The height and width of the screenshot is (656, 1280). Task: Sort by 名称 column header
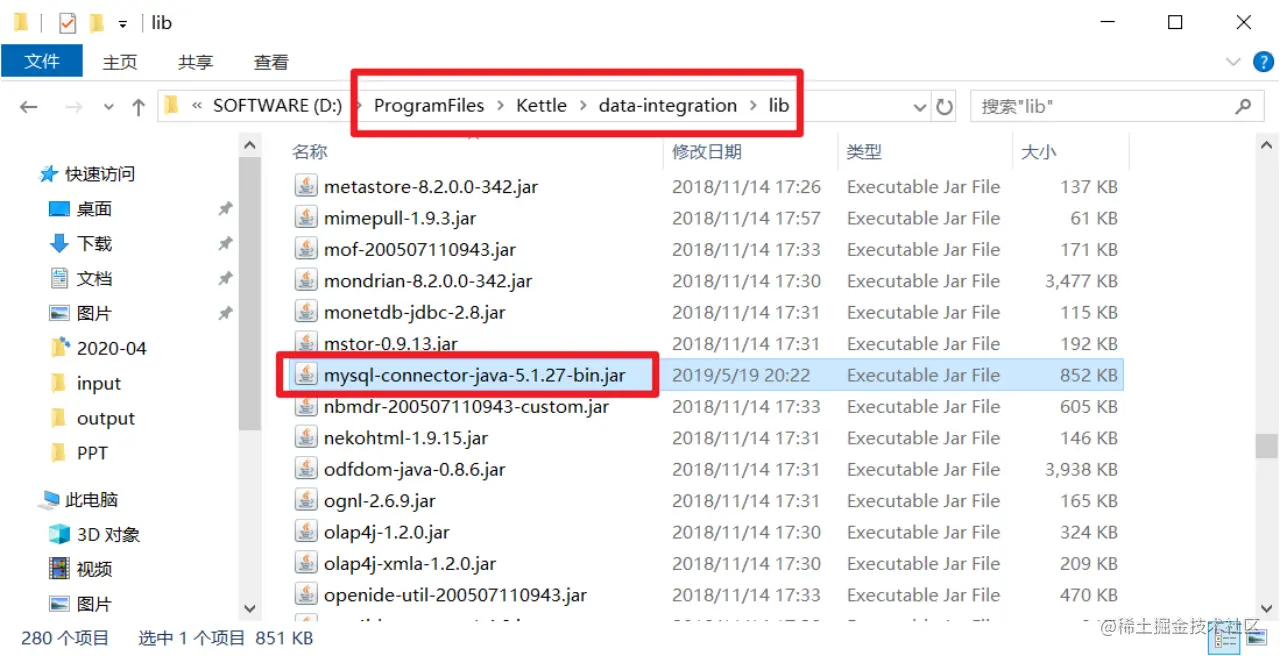pos(310,152)
